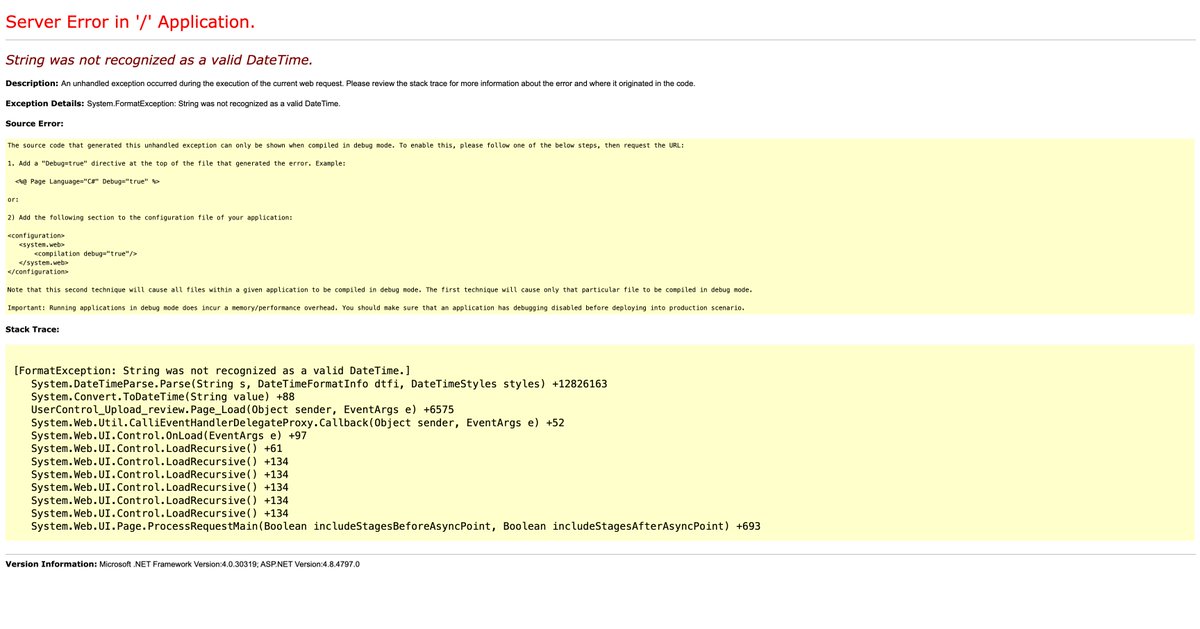Click the '<compilation debug="true"/>' line
1200x629 pixels.
85,254
